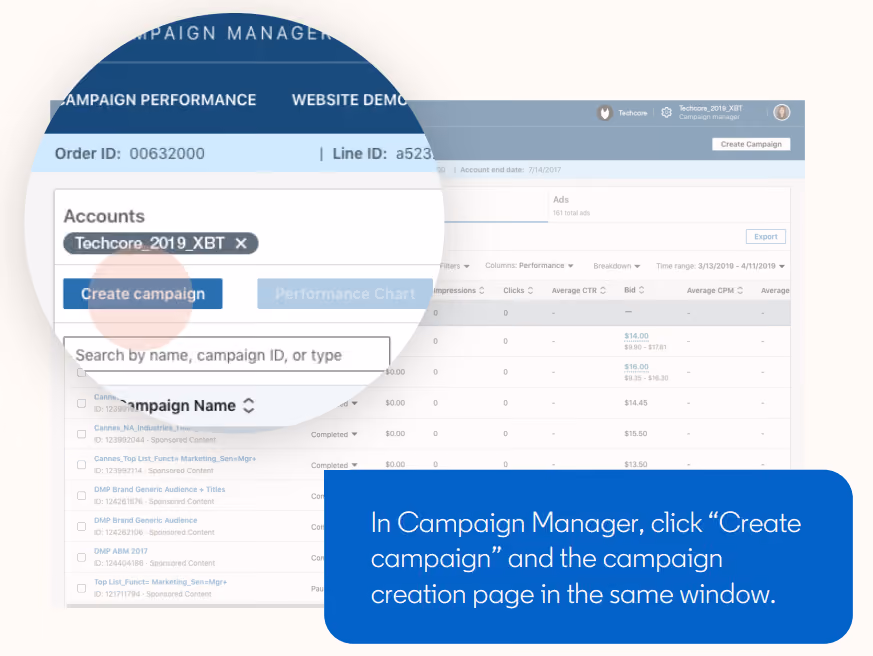Open the Time range dropdown

720,266
